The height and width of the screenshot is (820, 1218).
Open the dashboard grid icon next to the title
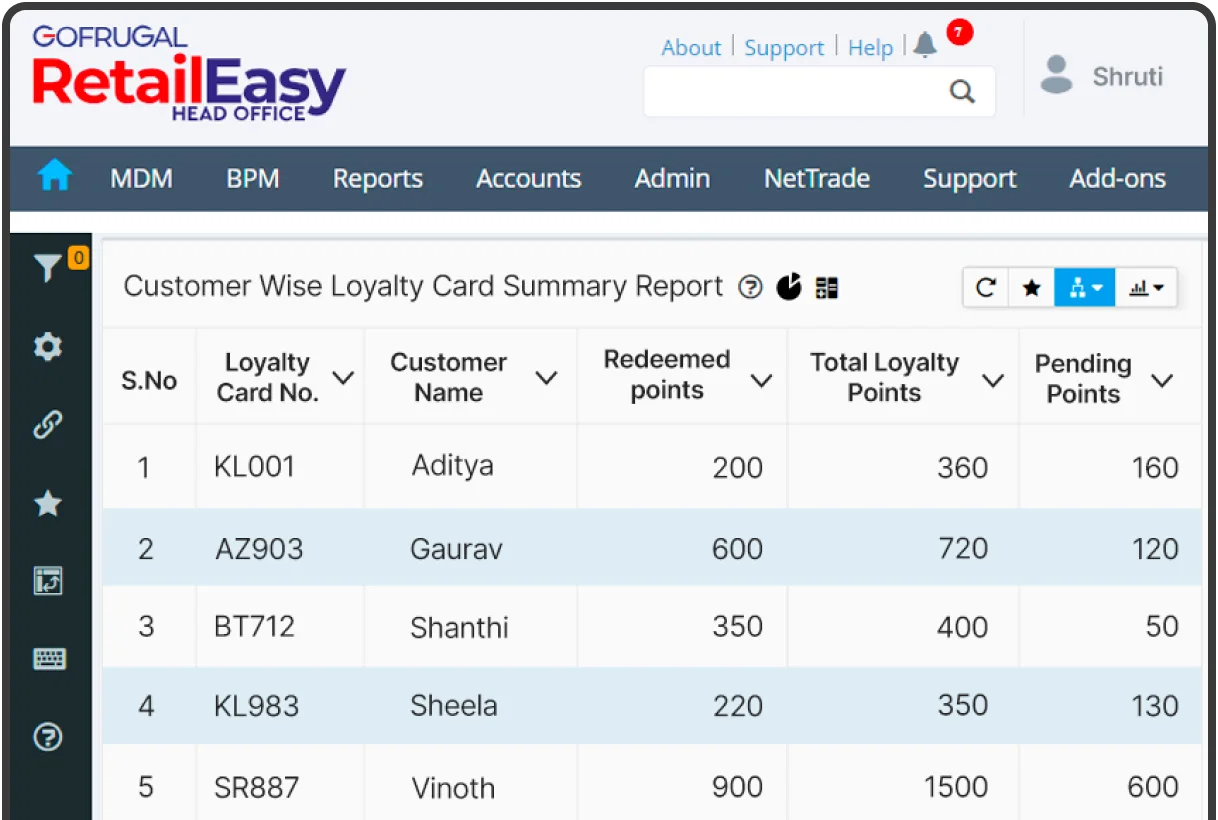coord(826,287)
